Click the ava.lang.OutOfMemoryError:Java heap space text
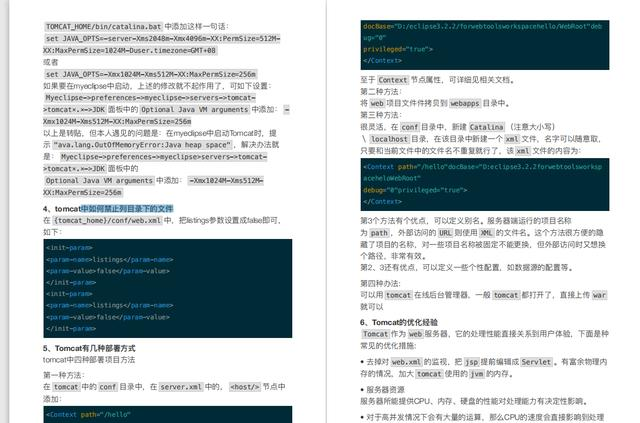The image size is (640, 423). coord(142,145)
